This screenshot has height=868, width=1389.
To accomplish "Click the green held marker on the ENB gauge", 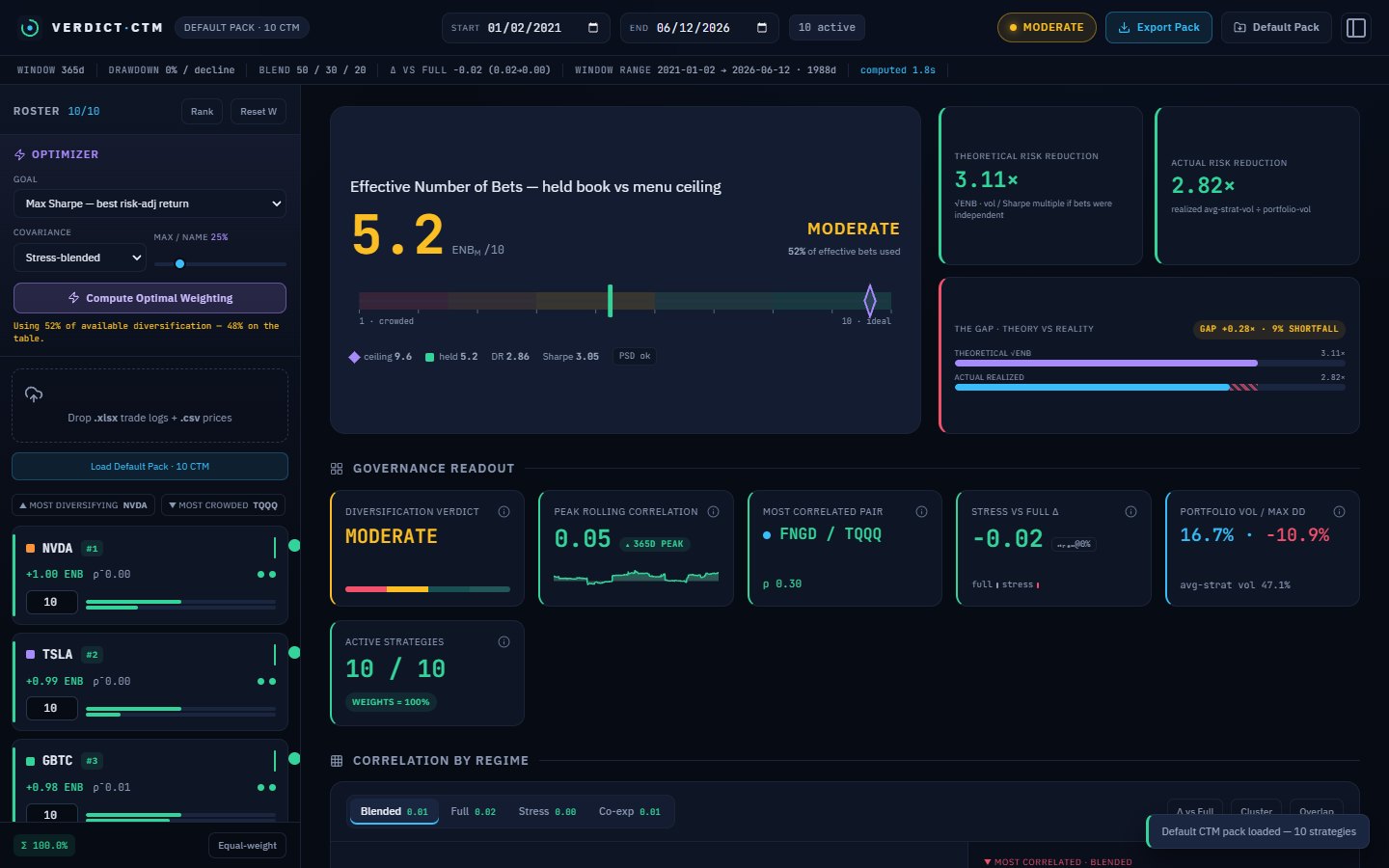I will click(x=610, y=301).
